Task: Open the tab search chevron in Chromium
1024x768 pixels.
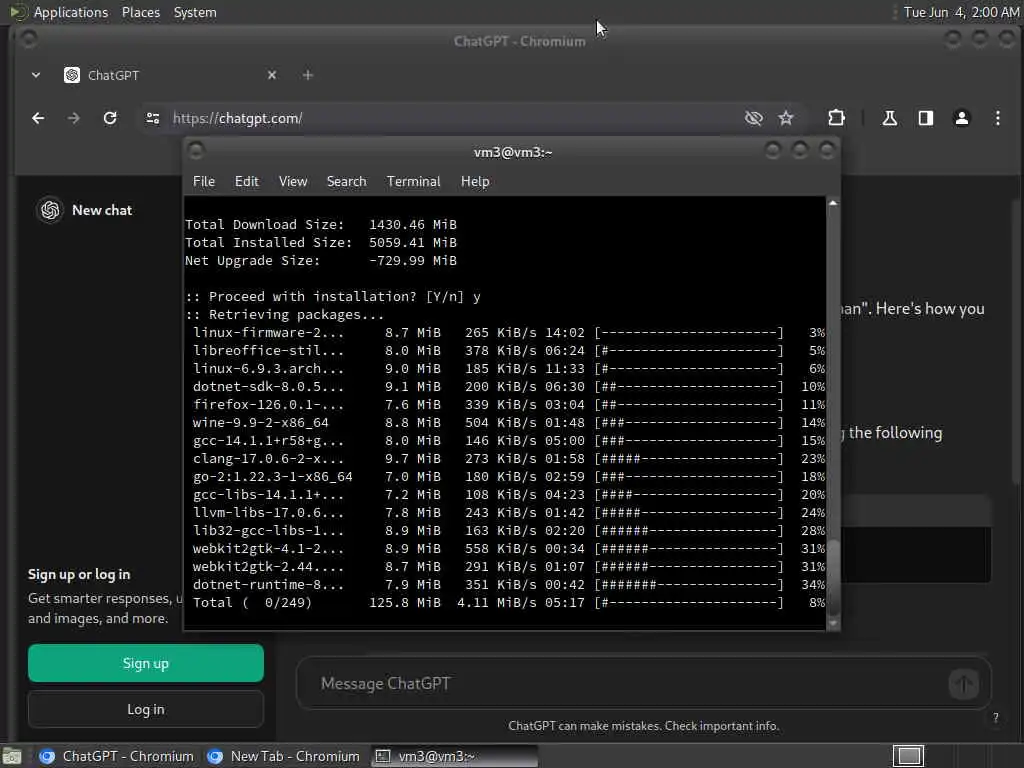Action: coord(36,75)
